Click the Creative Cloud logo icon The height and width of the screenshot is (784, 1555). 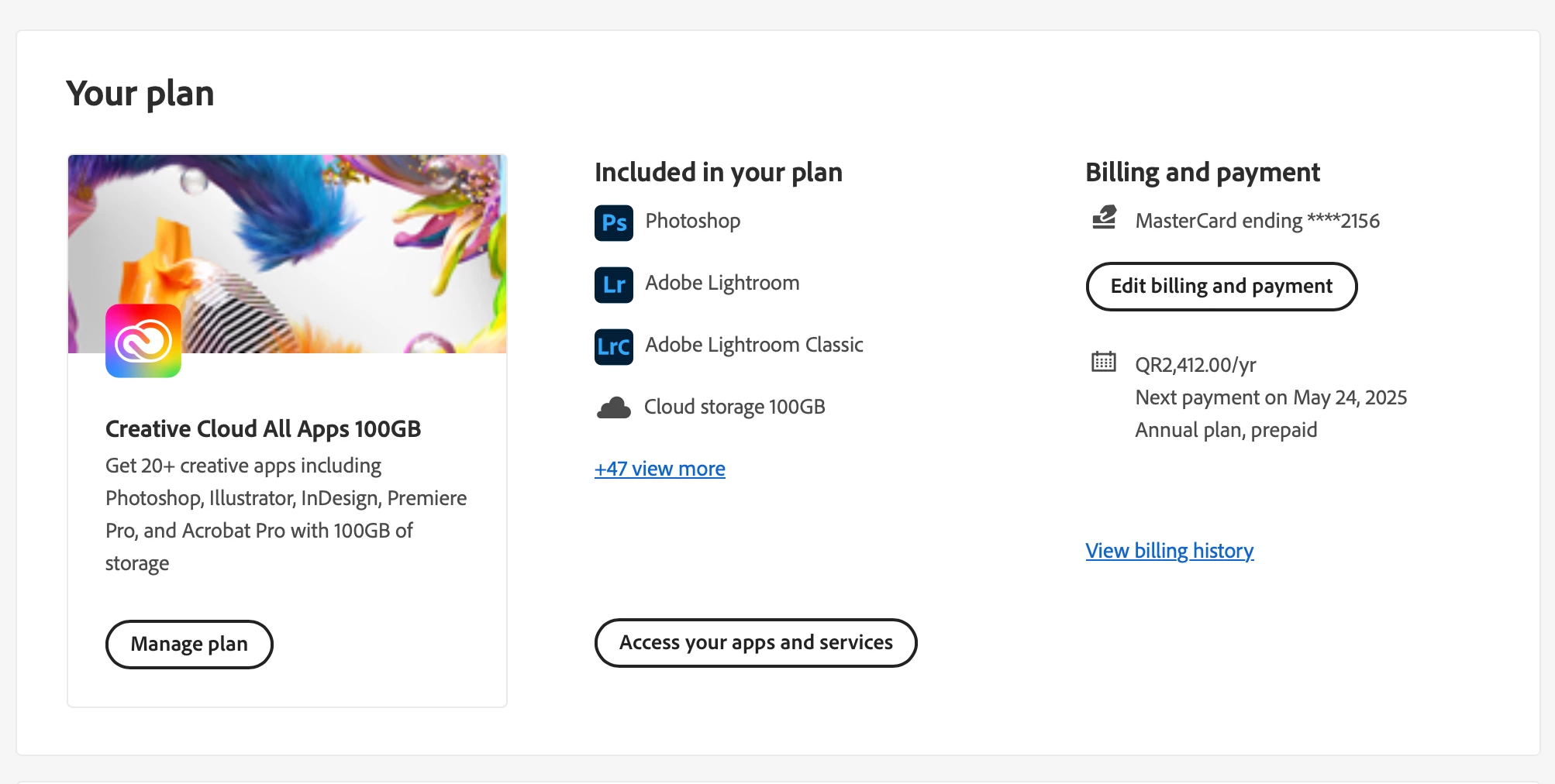[143, 341]
